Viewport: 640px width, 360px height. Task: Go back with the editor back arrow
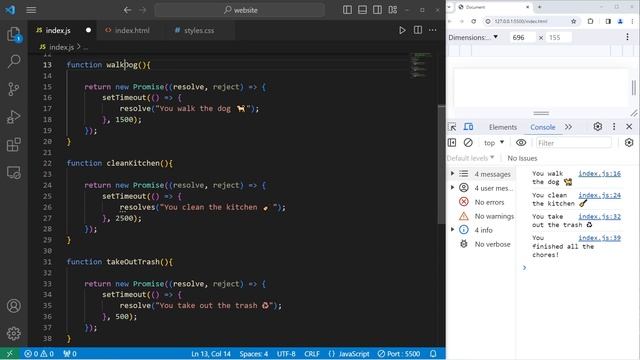pyautogui.click(x=127, y=10)
